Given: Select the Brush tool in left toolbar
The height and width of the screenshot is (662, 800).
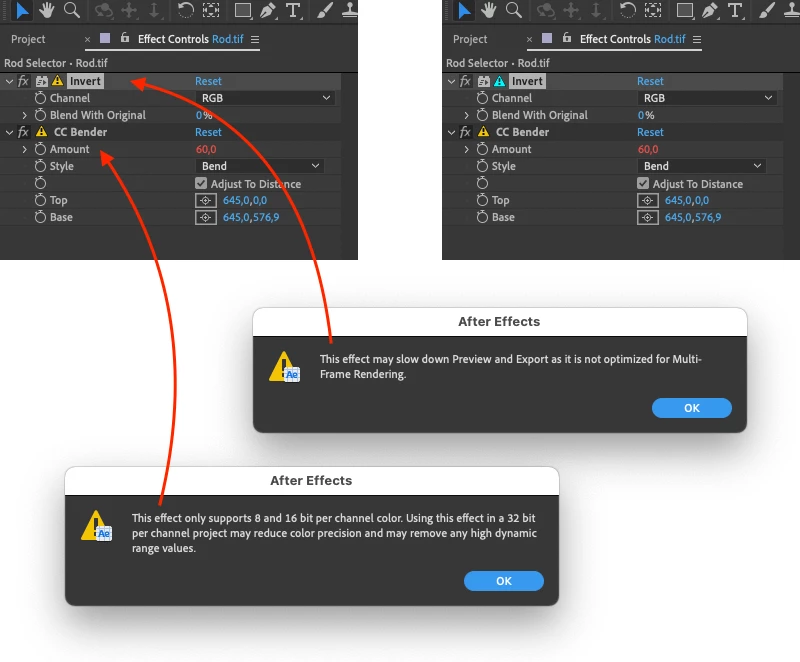Looking at the screenshot, I should click(x=324, y=10).
